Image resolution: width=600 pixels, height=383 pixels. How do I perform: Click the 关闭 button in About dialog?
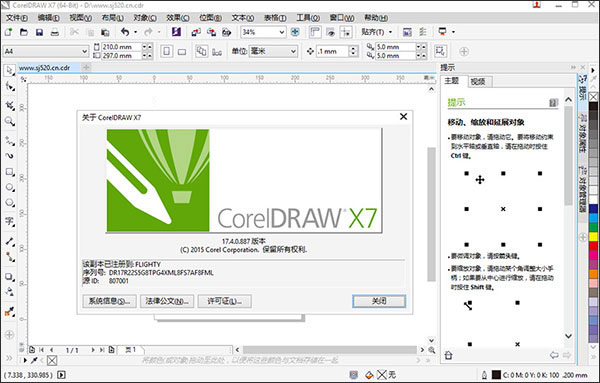(379, 301)
